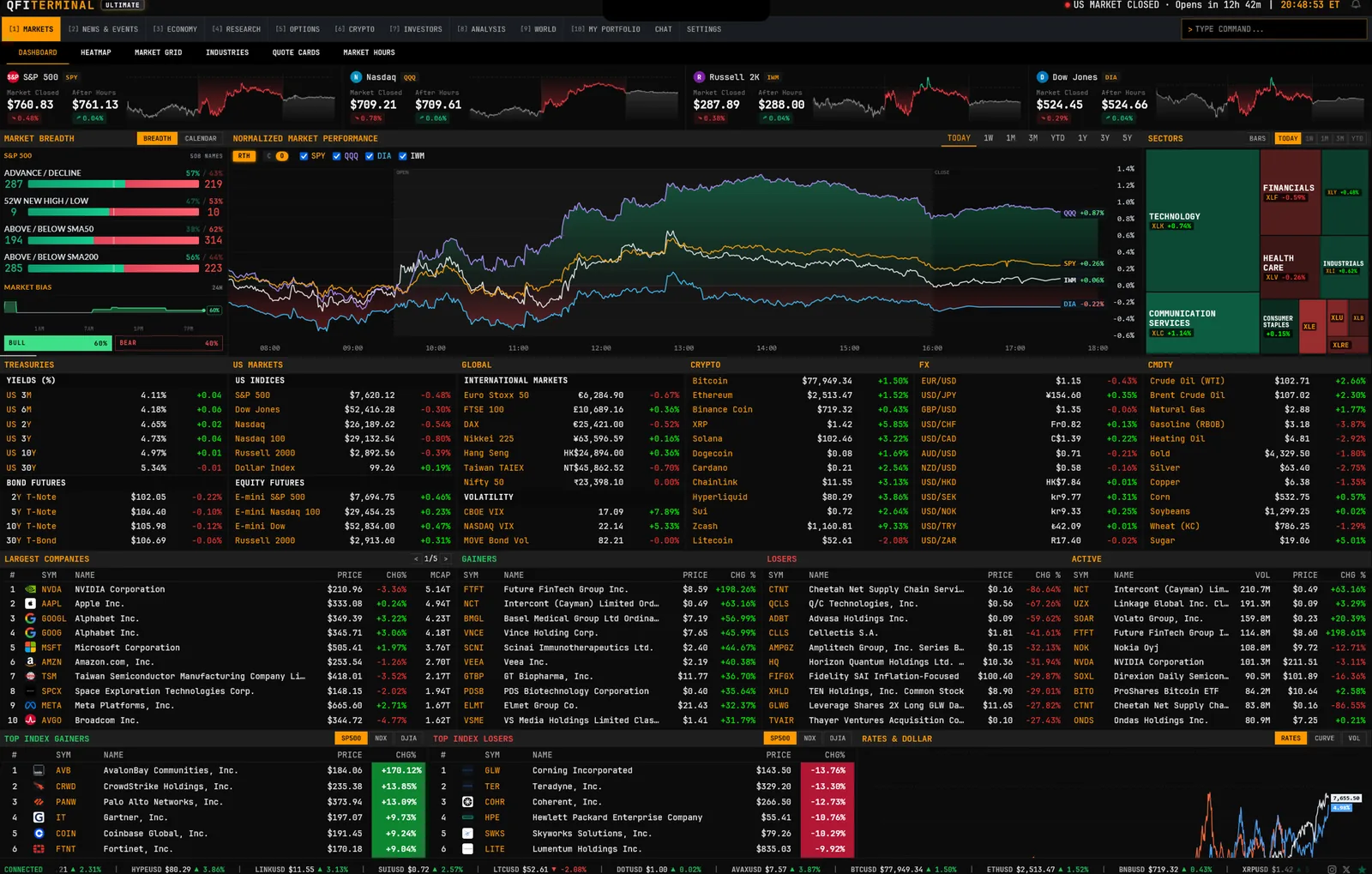Open Bitcoin row in Crypto panel
This screenshot has height=874, width=1372.
tap(799, 381)
